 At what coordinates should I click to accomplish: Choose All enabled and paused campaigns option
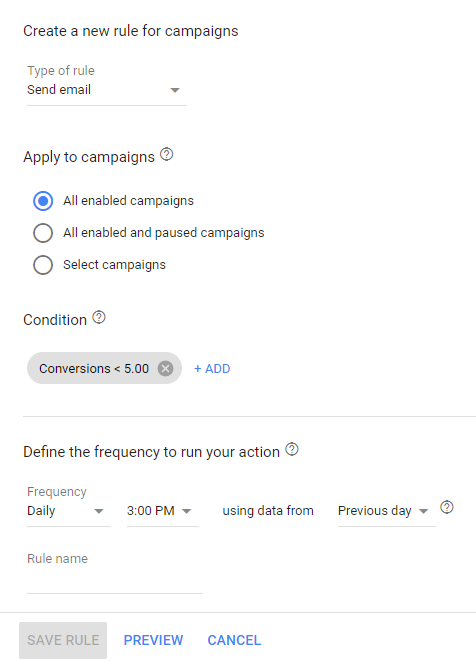tap(43, 233)
